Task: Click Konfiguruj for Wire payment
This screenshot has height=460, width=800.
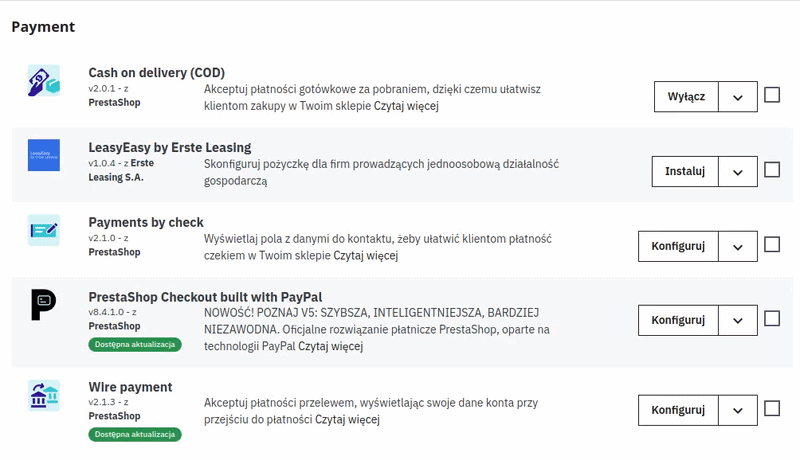Action: pyautogui.click(x=678, y=410)
